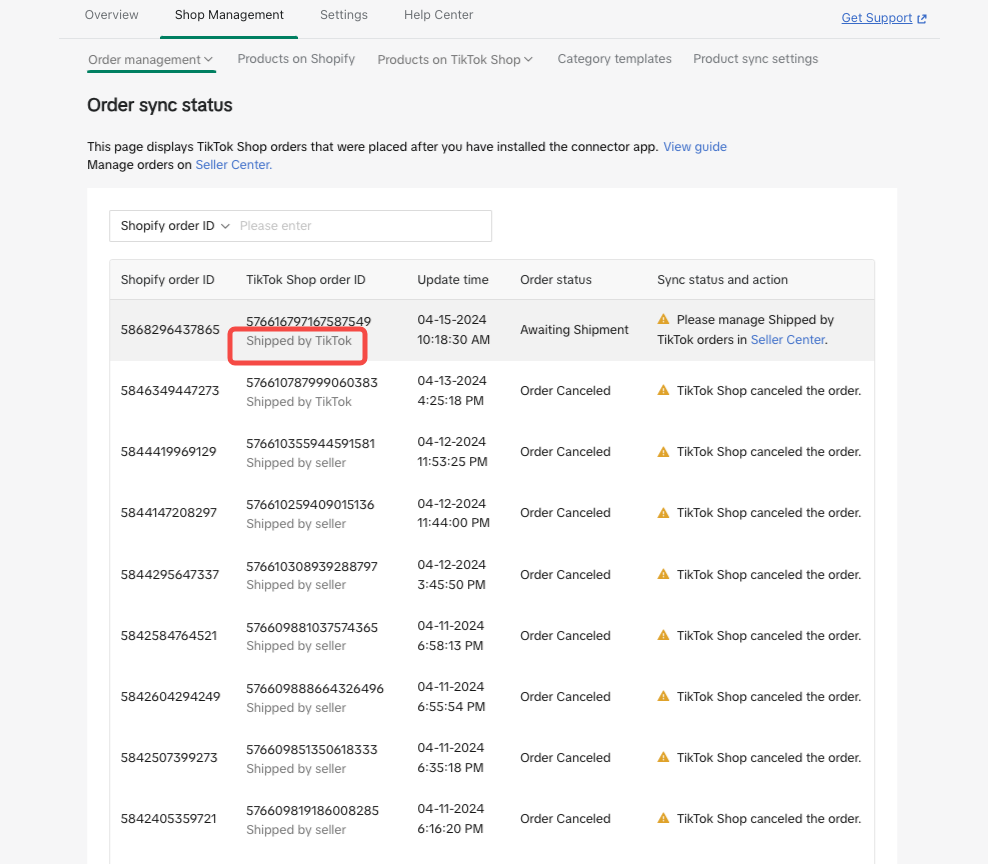Click warning icon for order 5842604294249
Viewport: 988px width, 864px height.
tap(663, 696)
